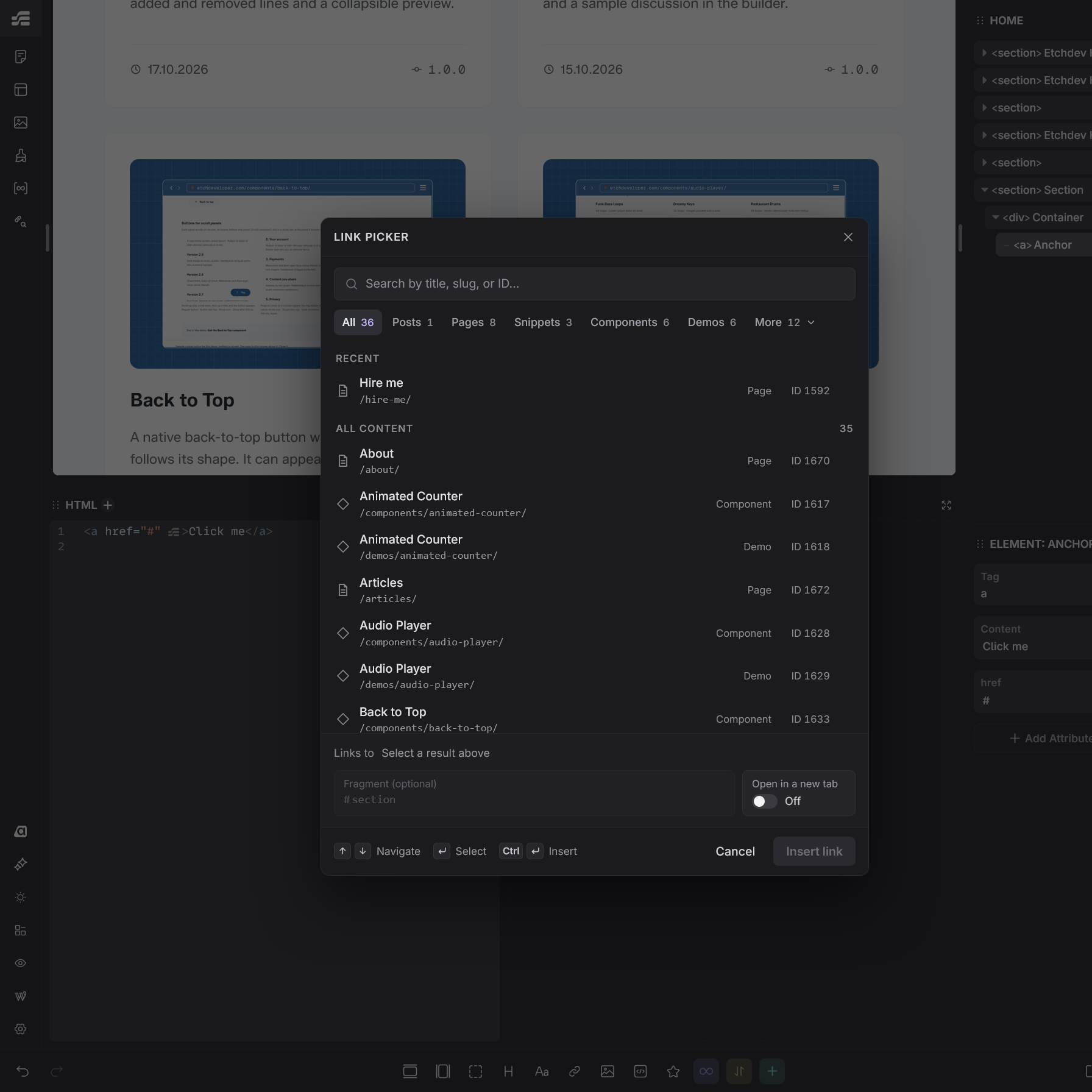Insert a heading with the H tool
The width and height of the screenshot is (1092, 1092).
[508, 1071]
